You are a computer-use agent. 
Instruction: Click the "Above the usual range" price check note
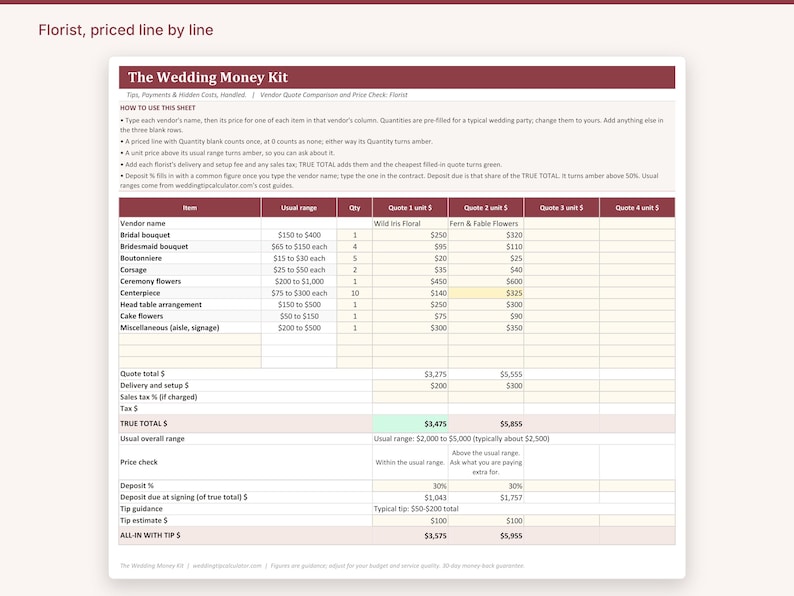486,462
